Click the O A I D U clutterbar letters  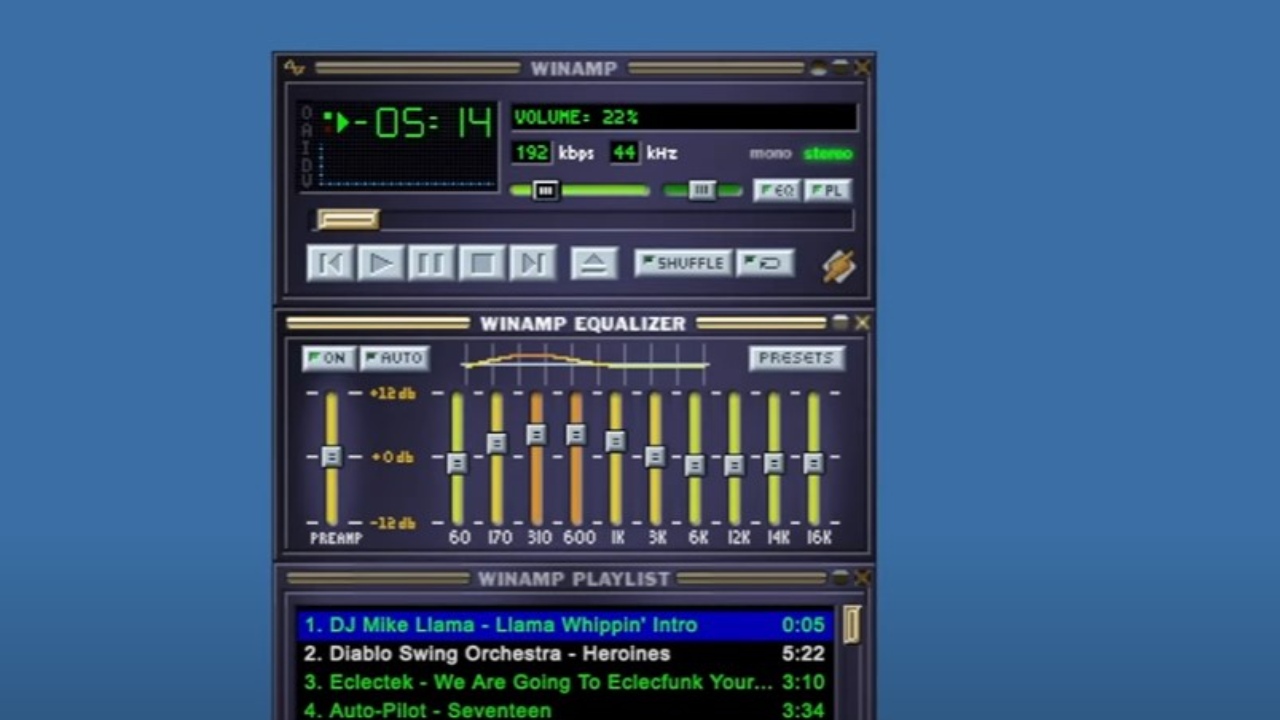[307, 146]
